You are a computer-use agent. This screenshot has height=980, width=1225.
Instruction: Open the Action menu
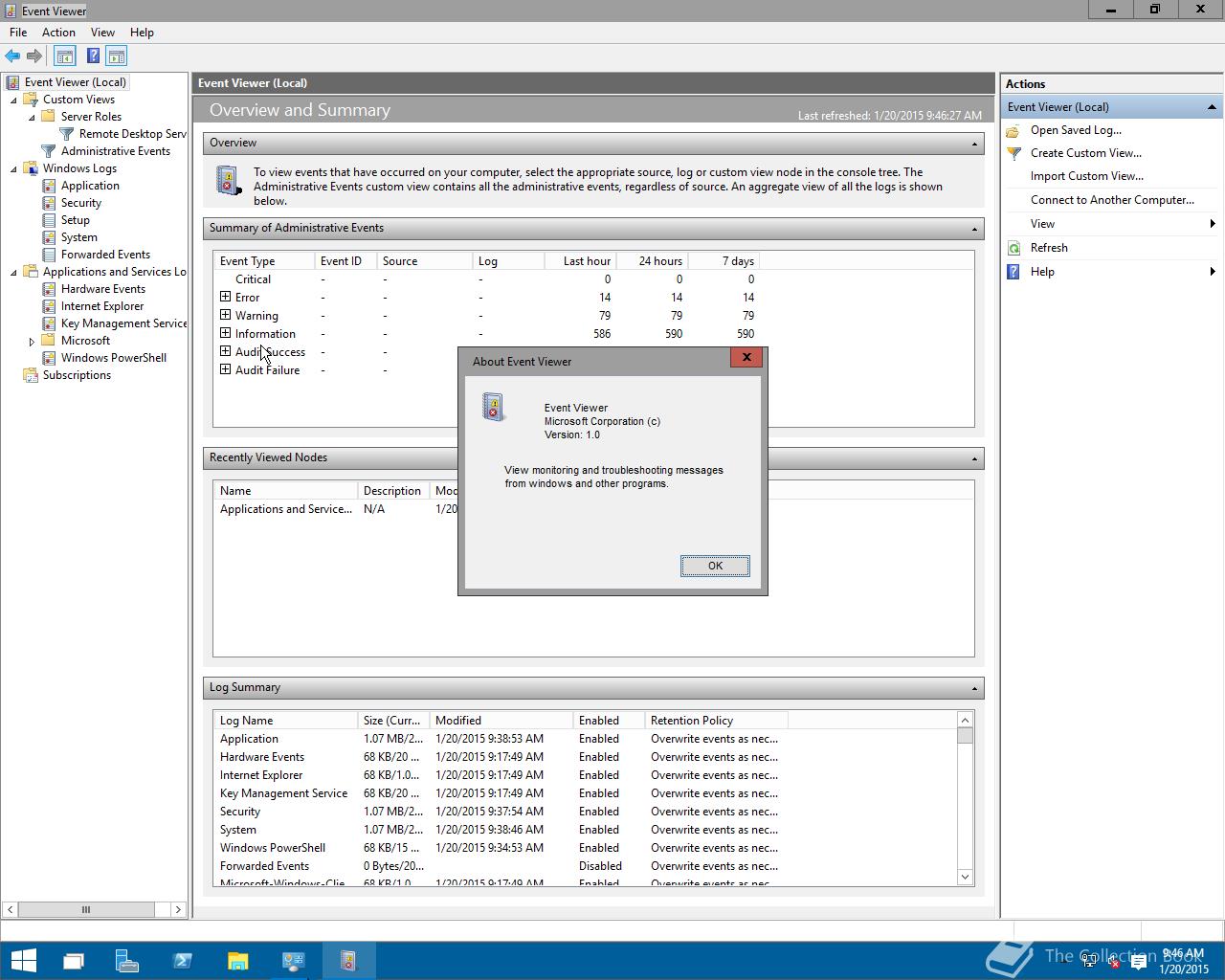point(58,33)
